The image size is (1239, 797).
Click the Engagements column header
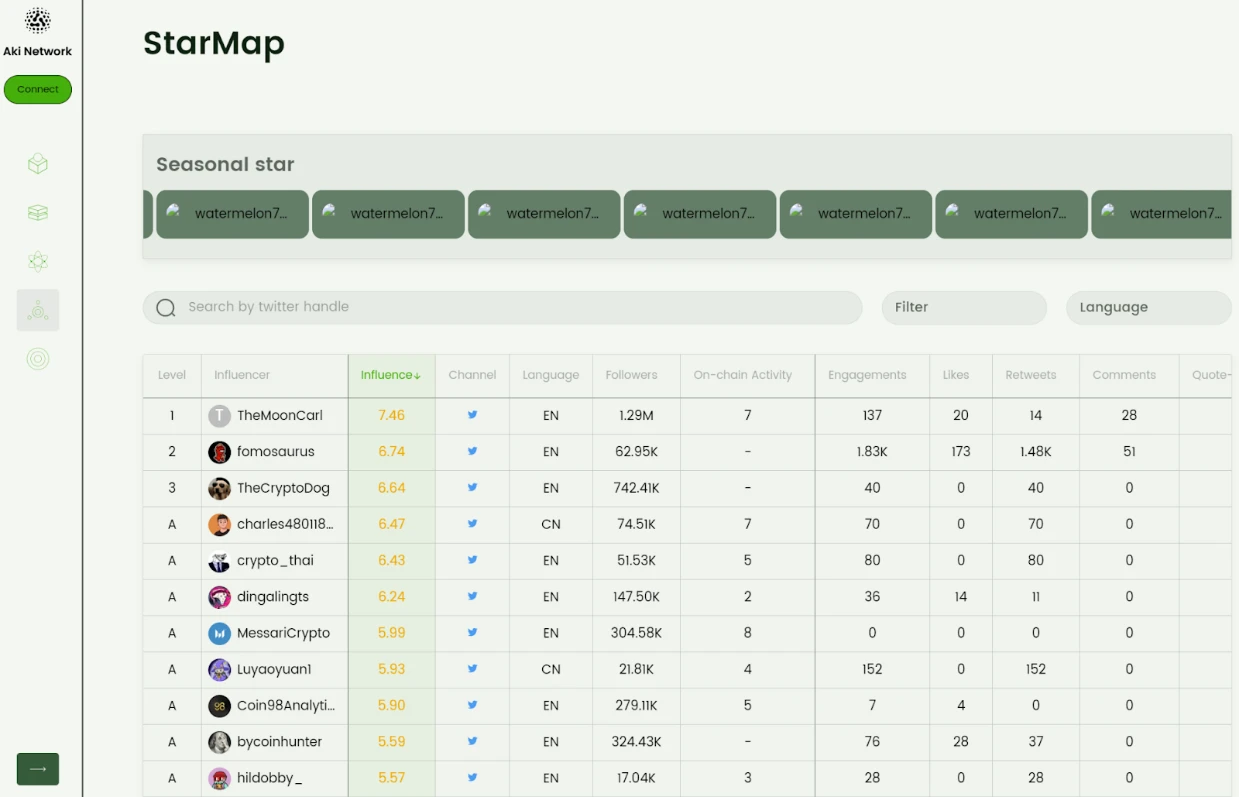pyautogui.click(x=867, y=375)
